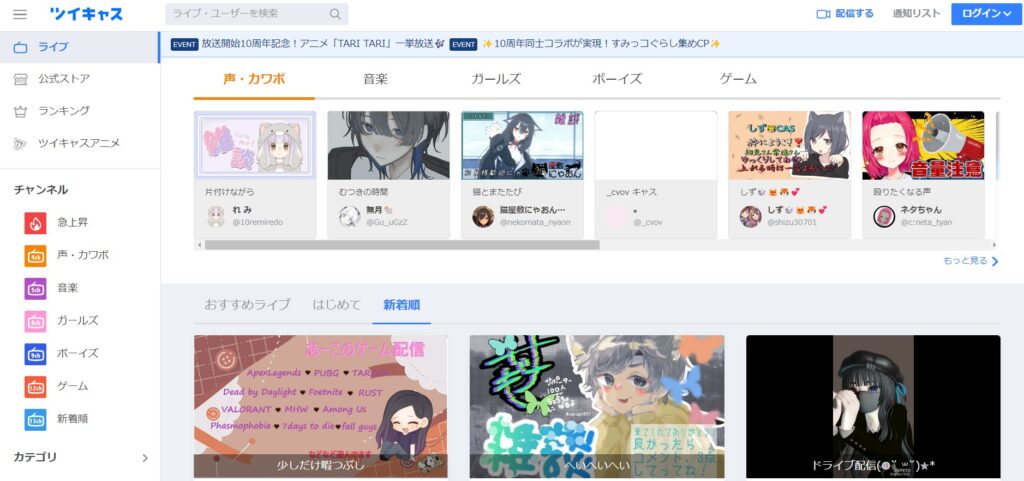The image size is (1024, 481).
Task: Select the おすすめライブ tab
Action: 247,304
